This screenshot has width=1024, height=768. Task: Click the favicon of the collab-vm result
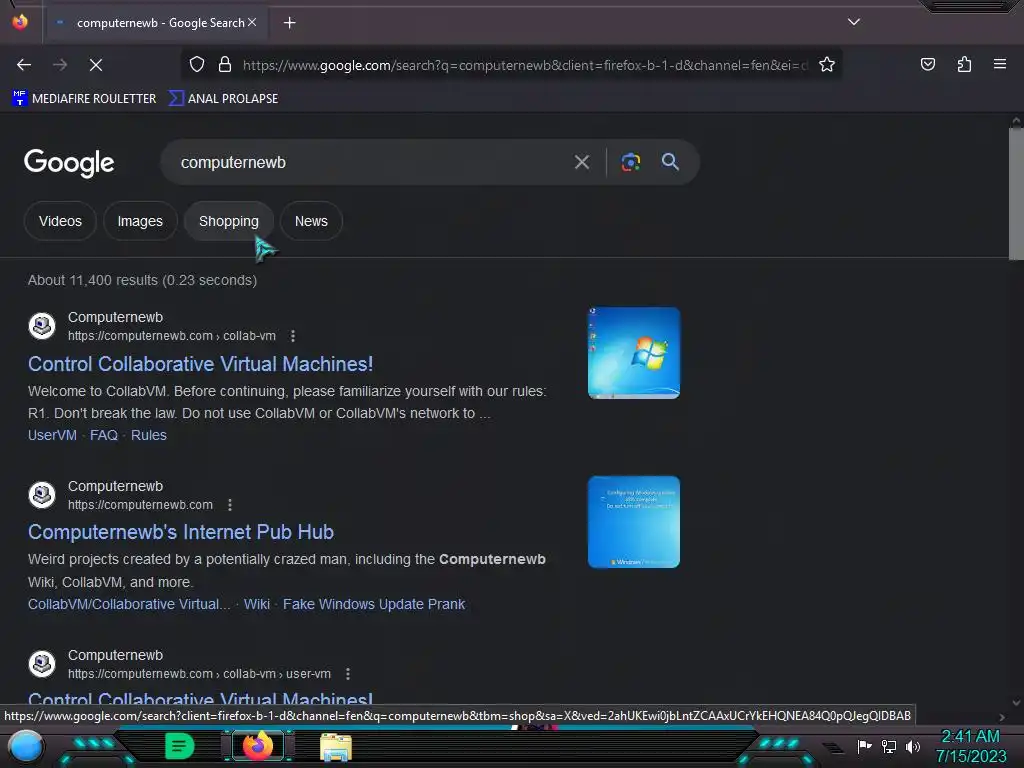(42, 326)
